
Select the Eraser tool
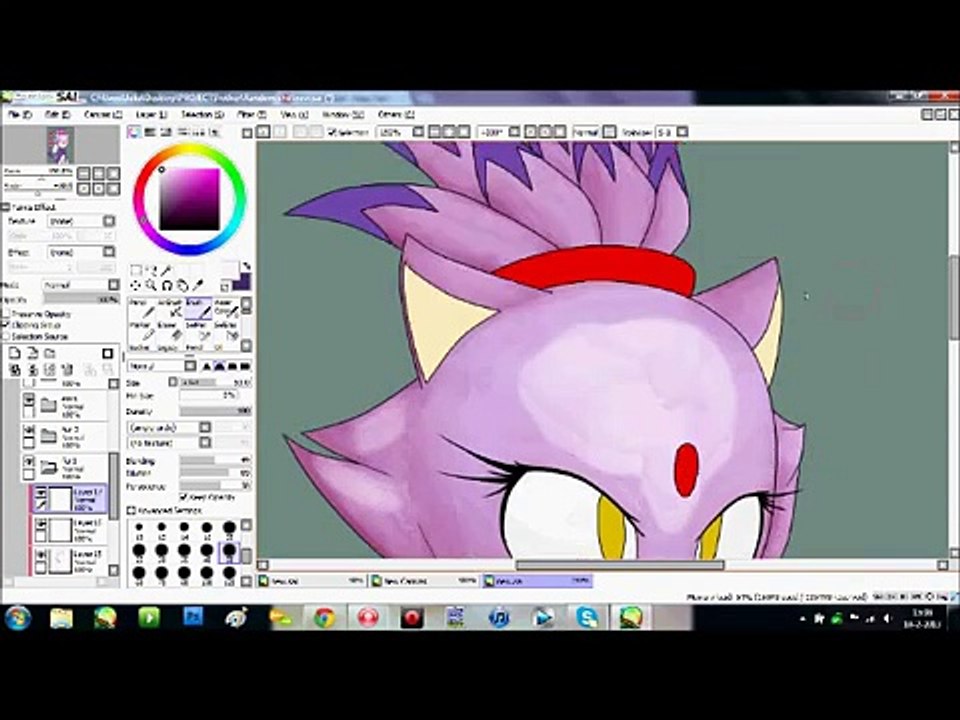click(x=171, y=332)
